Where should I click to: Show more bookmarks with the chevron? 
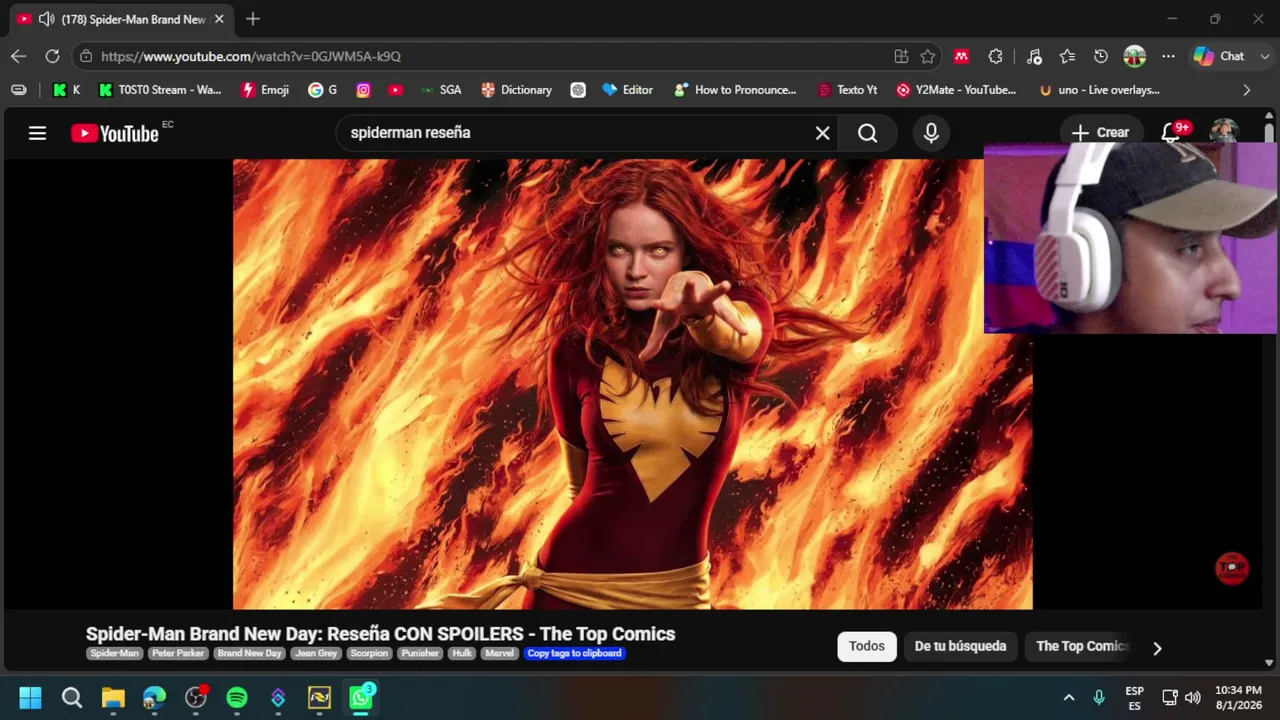[1246, 90]
